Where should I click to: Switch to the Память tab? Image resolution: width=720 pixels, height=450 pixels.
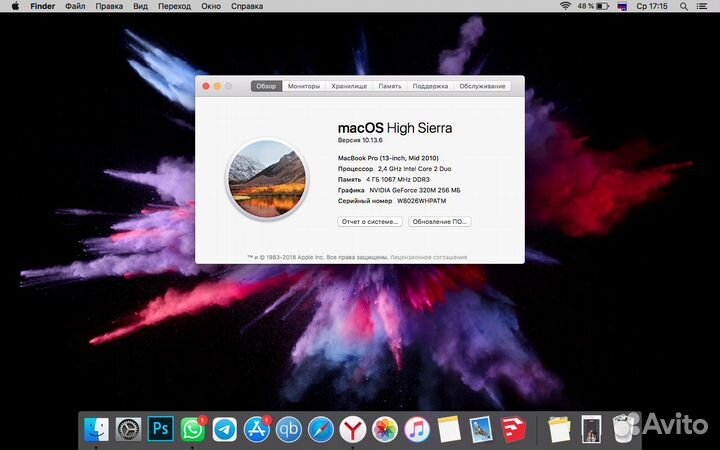pyautogui.click(x=390, y=86)
